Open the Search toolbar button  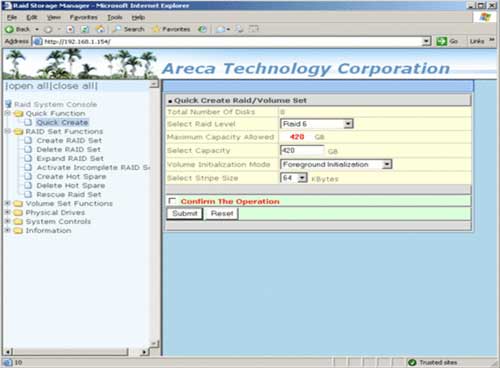(128, 29)
